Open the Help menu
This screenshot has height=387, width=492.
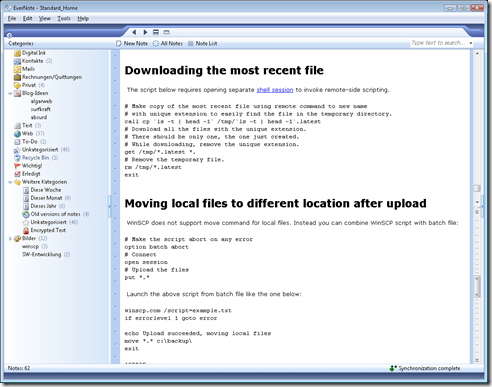click(83, 18)
